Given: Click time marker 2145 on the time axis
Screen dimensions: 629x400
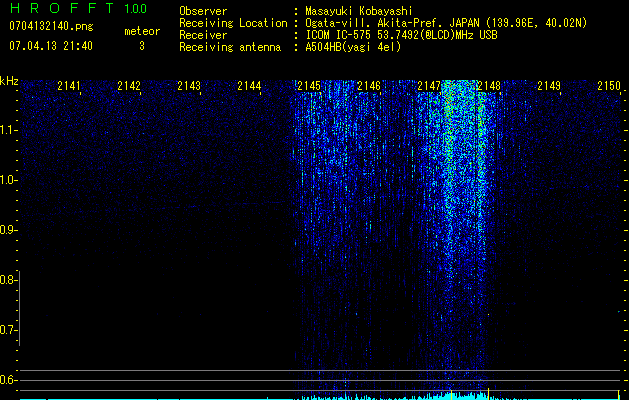Looking at the screenshot, I should coord(309,86).
